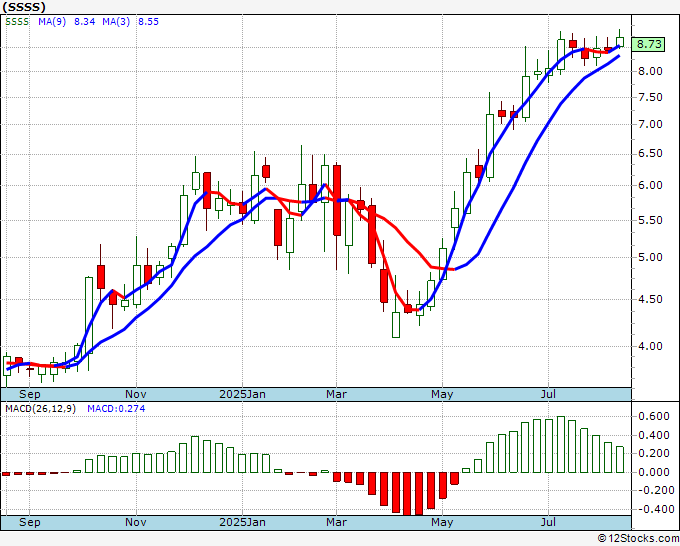
Task: Click the 8.55 moving average value
Action: pos(148,22)
